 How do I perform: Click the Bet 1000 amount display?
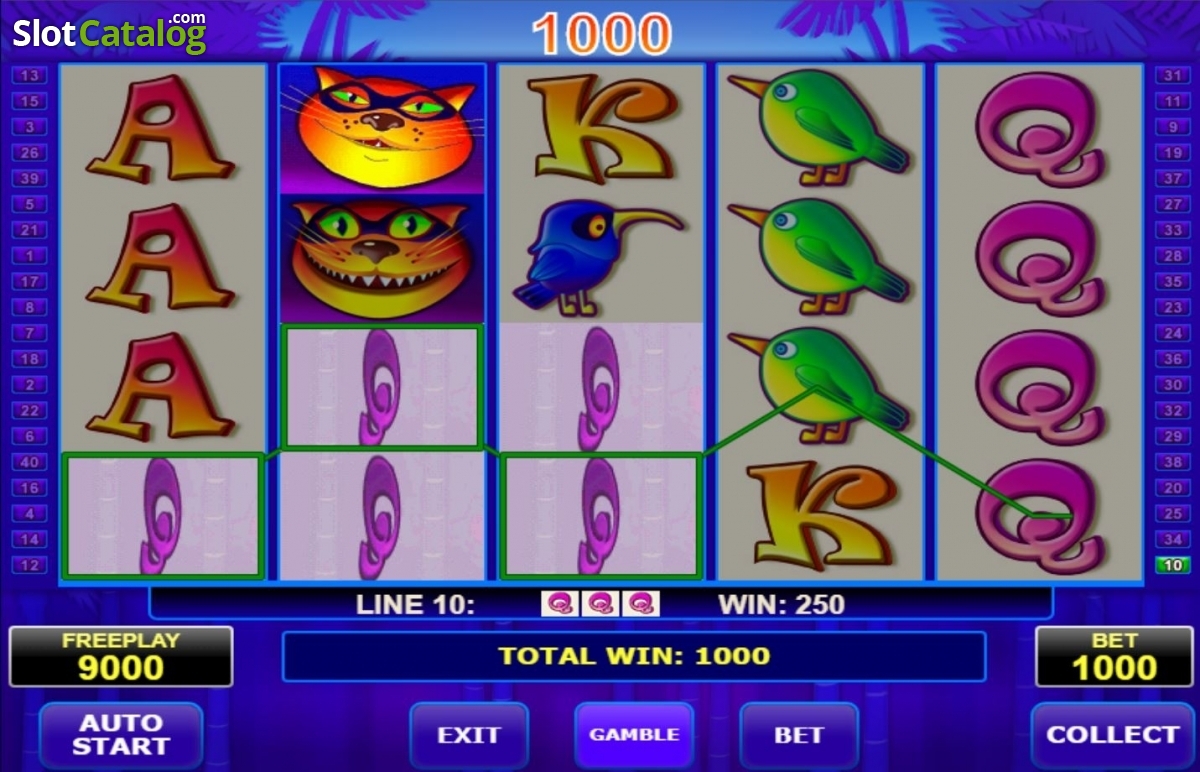(x=1114, y=657)
